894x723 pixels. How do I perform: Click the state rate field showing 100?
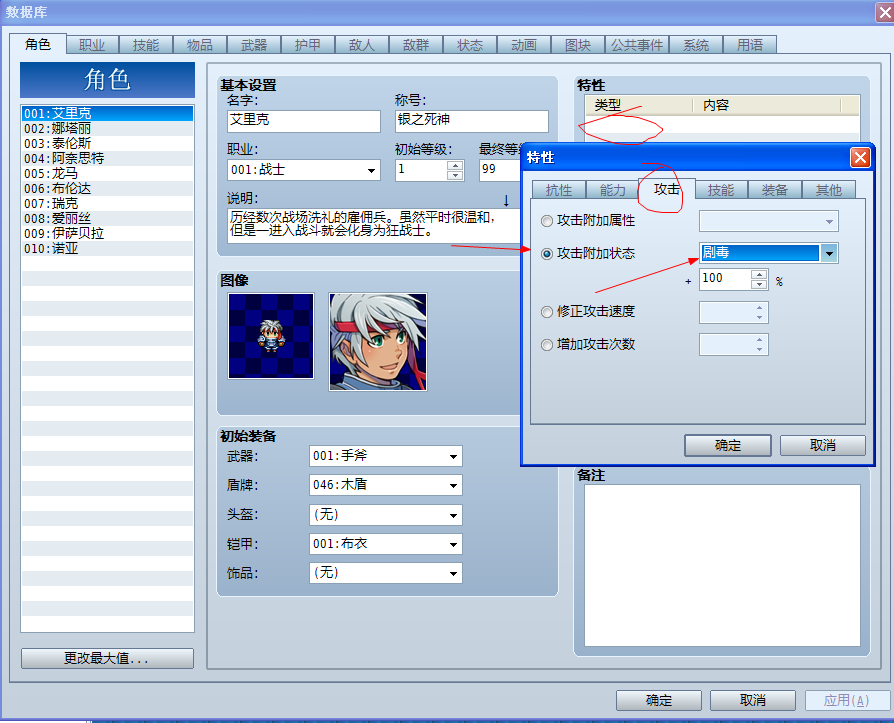[x=725, y=279]
